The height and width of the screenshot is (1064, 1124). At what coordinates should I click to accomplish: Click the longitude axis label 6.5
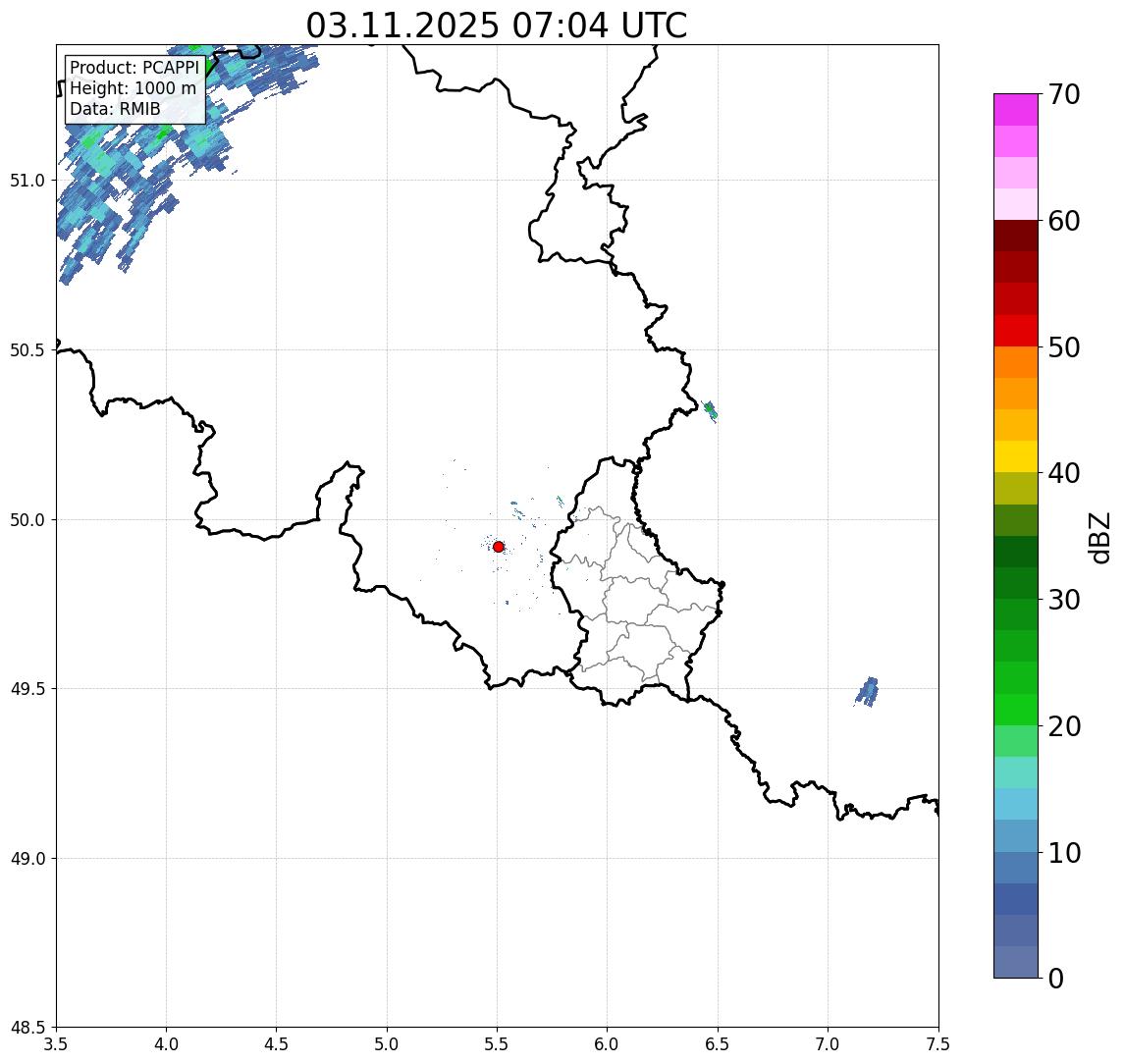pos(718,1044)
